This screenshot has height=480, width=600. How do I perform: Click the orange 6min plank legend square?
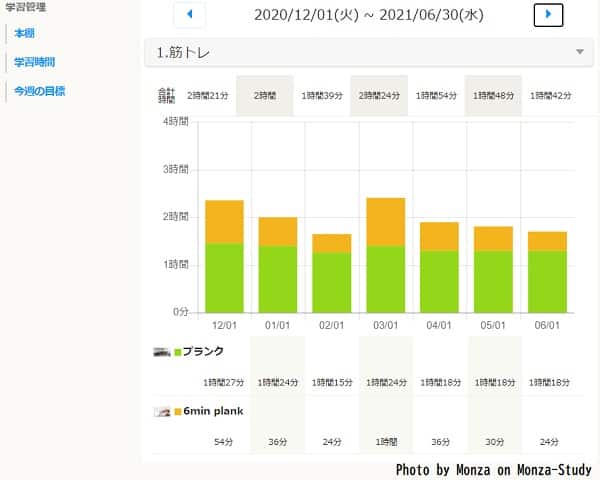click(x=178, y=411)
